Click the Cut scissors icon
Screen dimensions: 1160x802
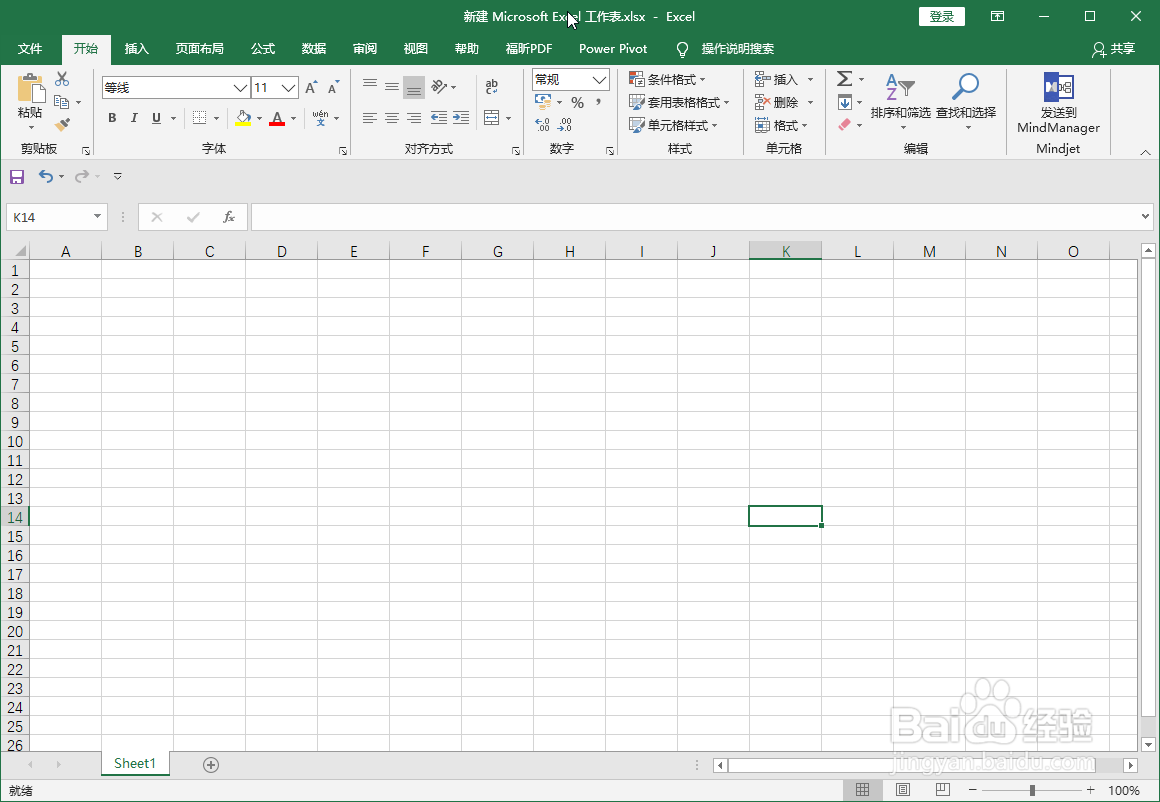coord(62,79)
